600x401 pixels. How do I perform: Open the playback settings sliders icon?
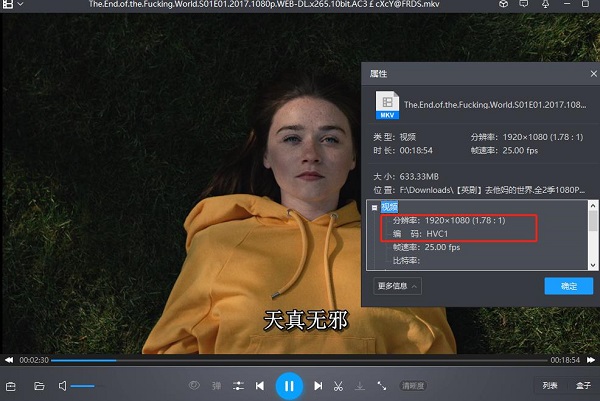click(x=238, y=386)
